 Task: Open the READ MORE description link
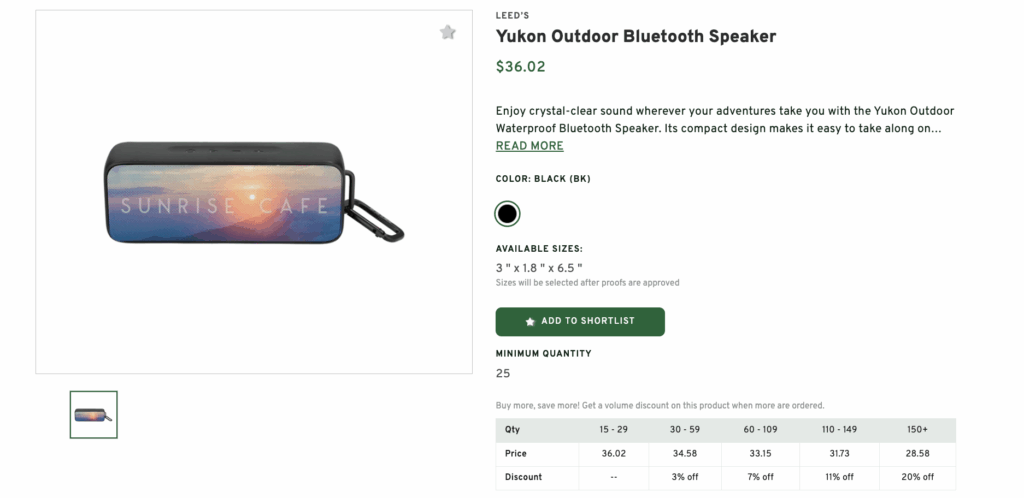coord(529,146)
